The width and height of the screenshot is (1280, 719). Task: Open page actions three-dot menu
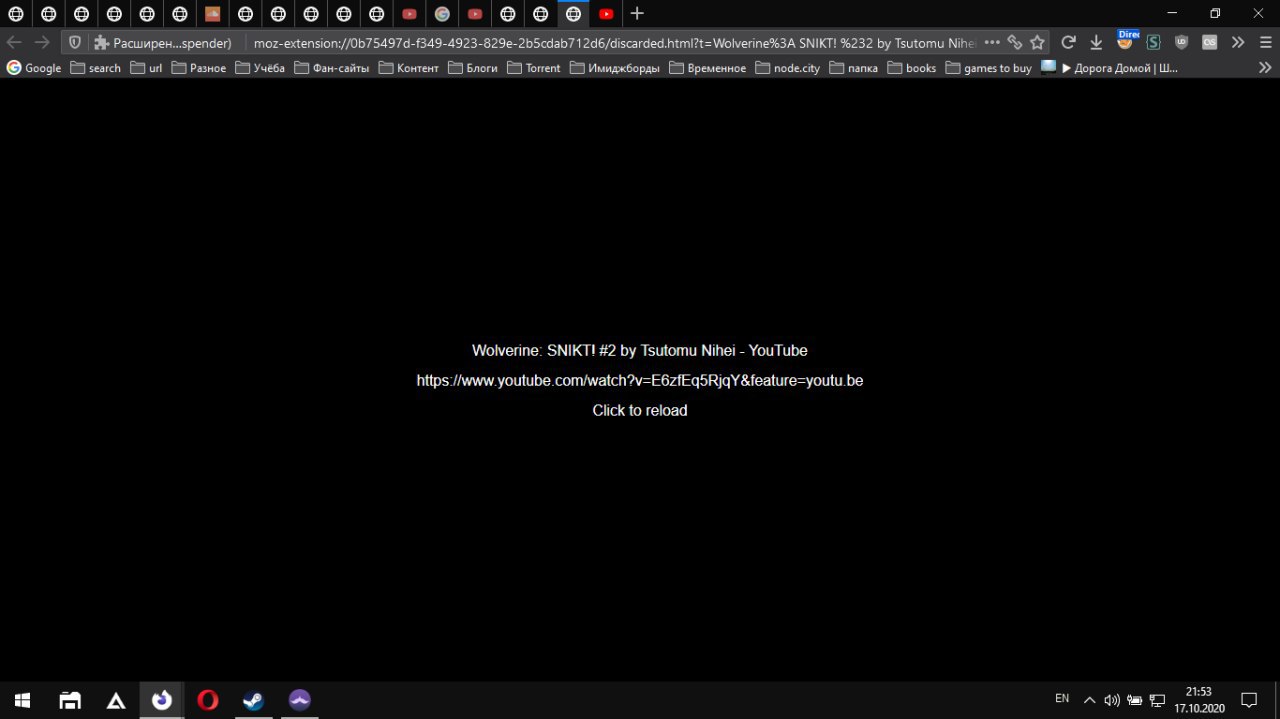tap(992, 42)
